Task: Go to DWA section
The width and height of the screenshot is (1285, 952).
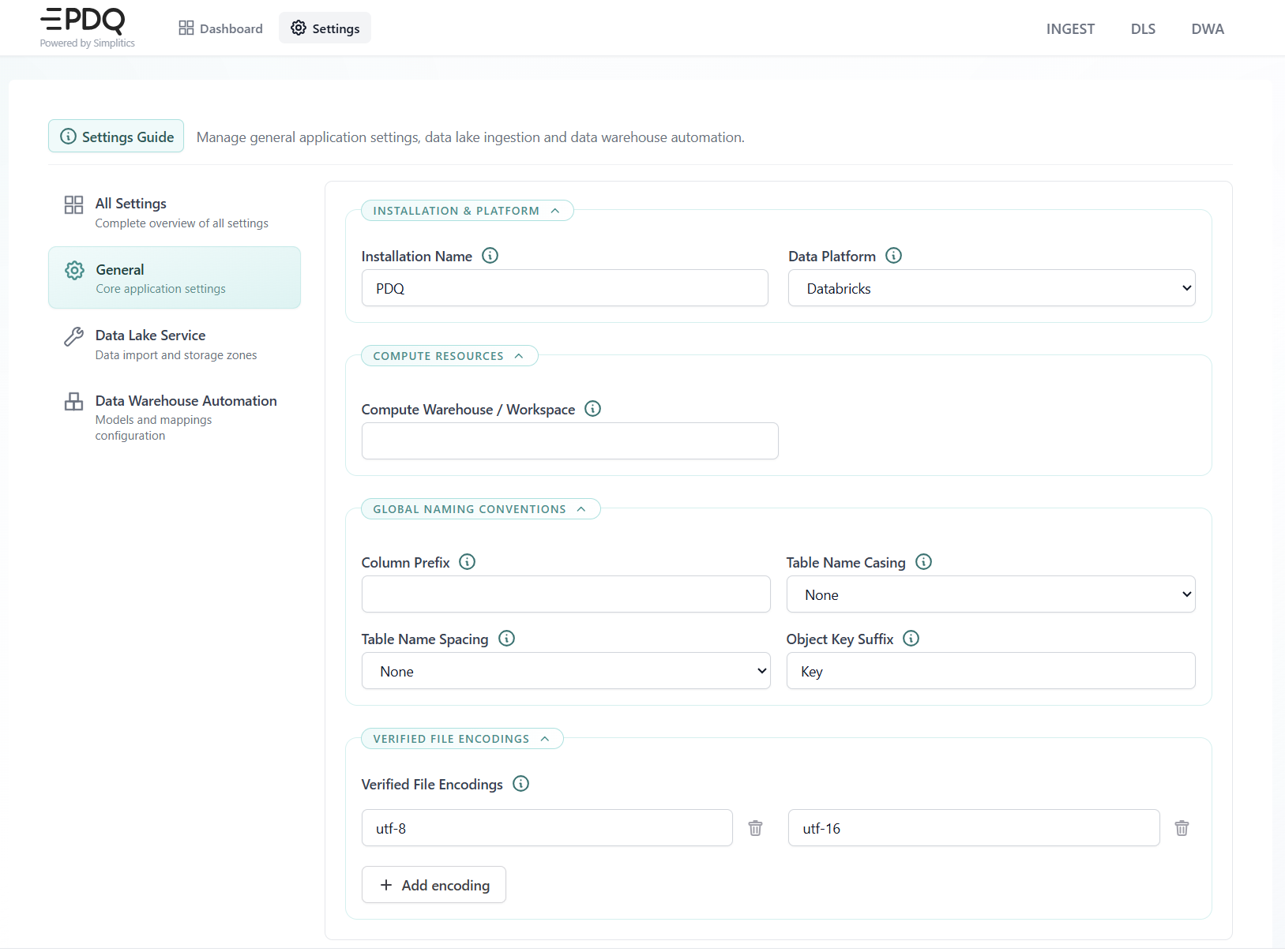Action: coord(1208,29)
